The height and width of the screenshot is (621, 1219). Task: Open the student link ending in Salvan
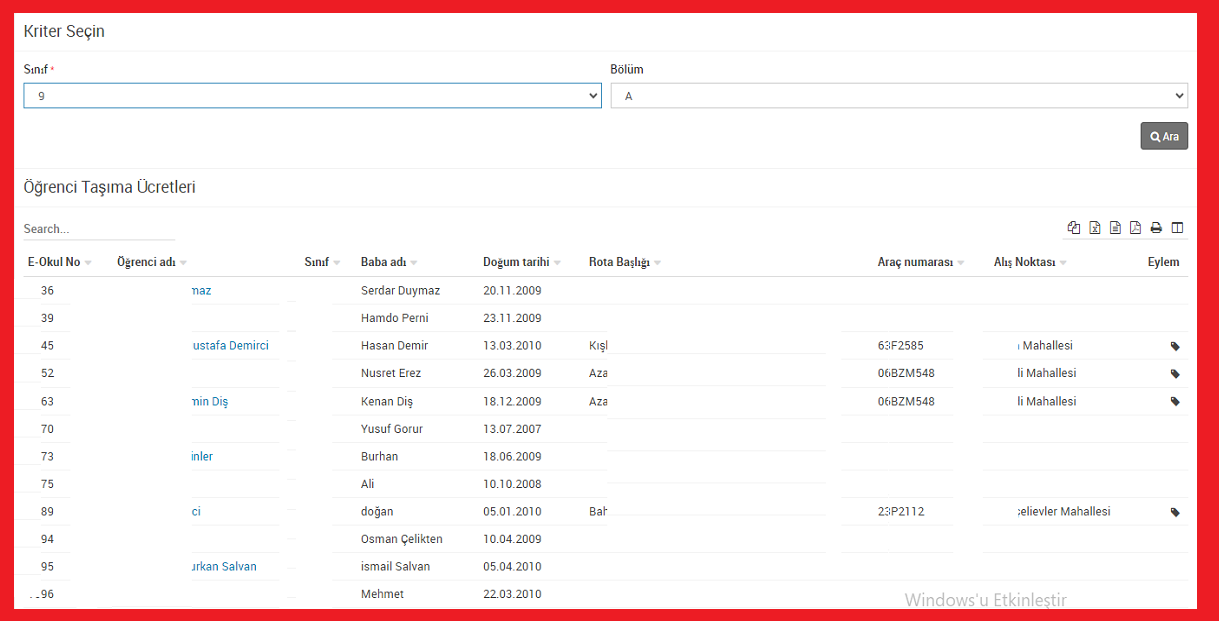click(x=223, y=567)
